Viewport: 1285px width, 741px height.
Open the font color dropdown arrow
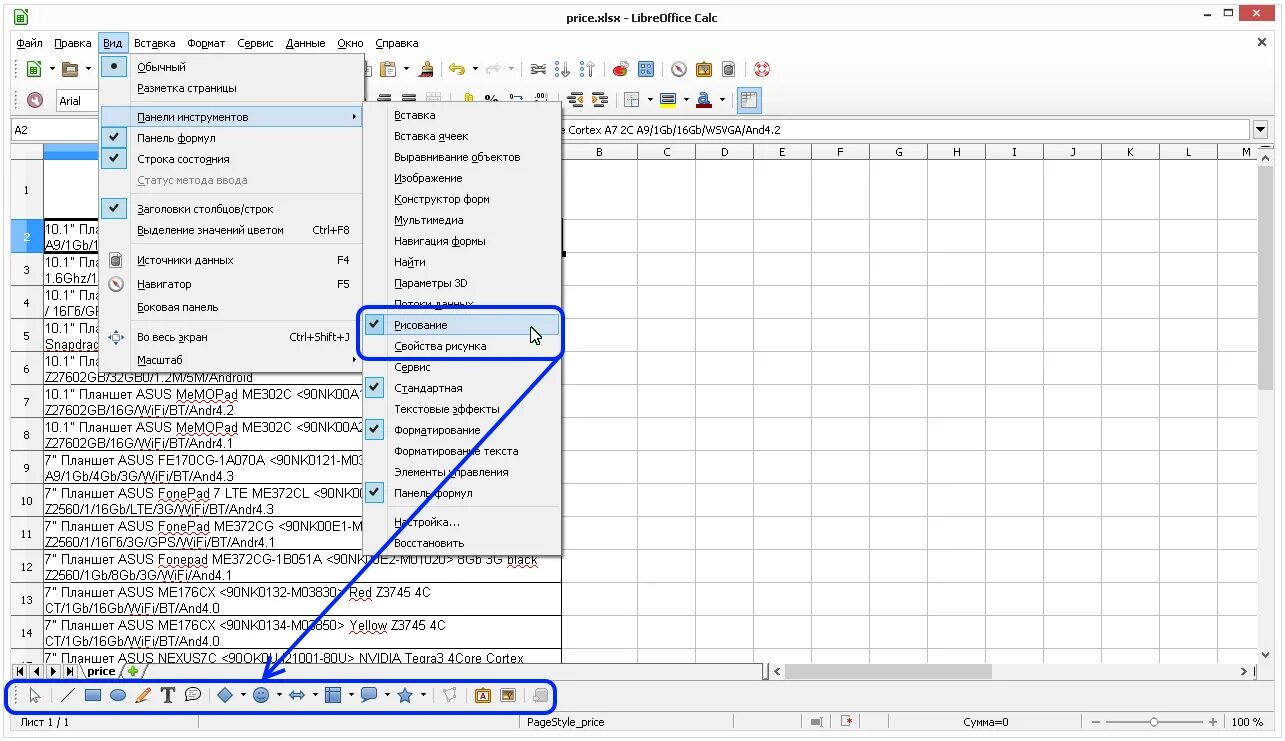[722, 99]
